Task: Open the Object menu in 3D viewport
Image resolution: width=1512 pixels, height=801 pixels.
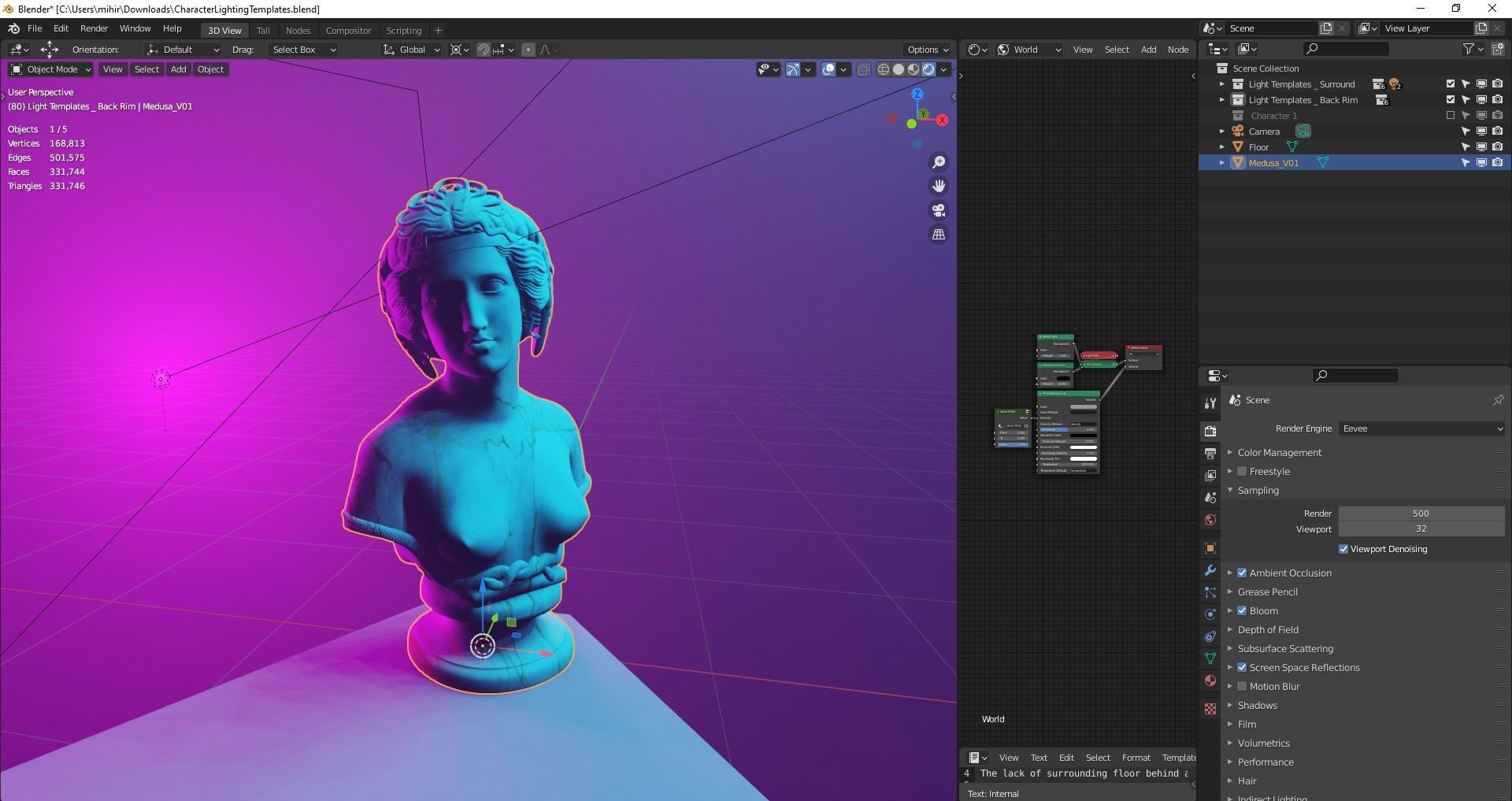Action: click(210, 69)
